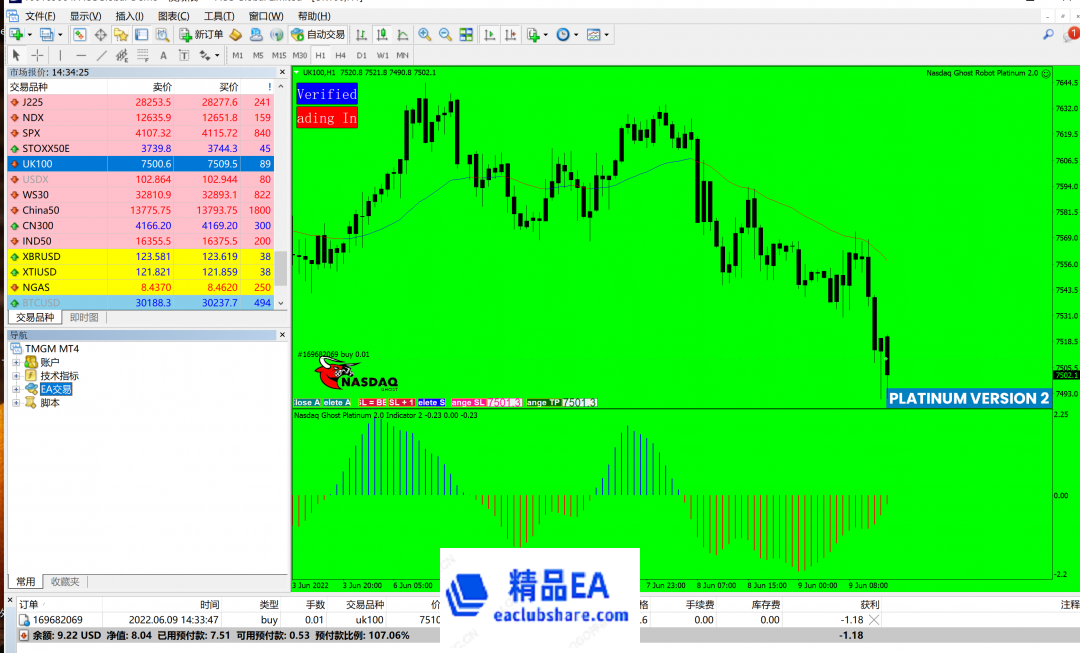This screenshot has height=653, width=1080.
Task: Select the D1 timeframe
Action: (x=362, y=55)
